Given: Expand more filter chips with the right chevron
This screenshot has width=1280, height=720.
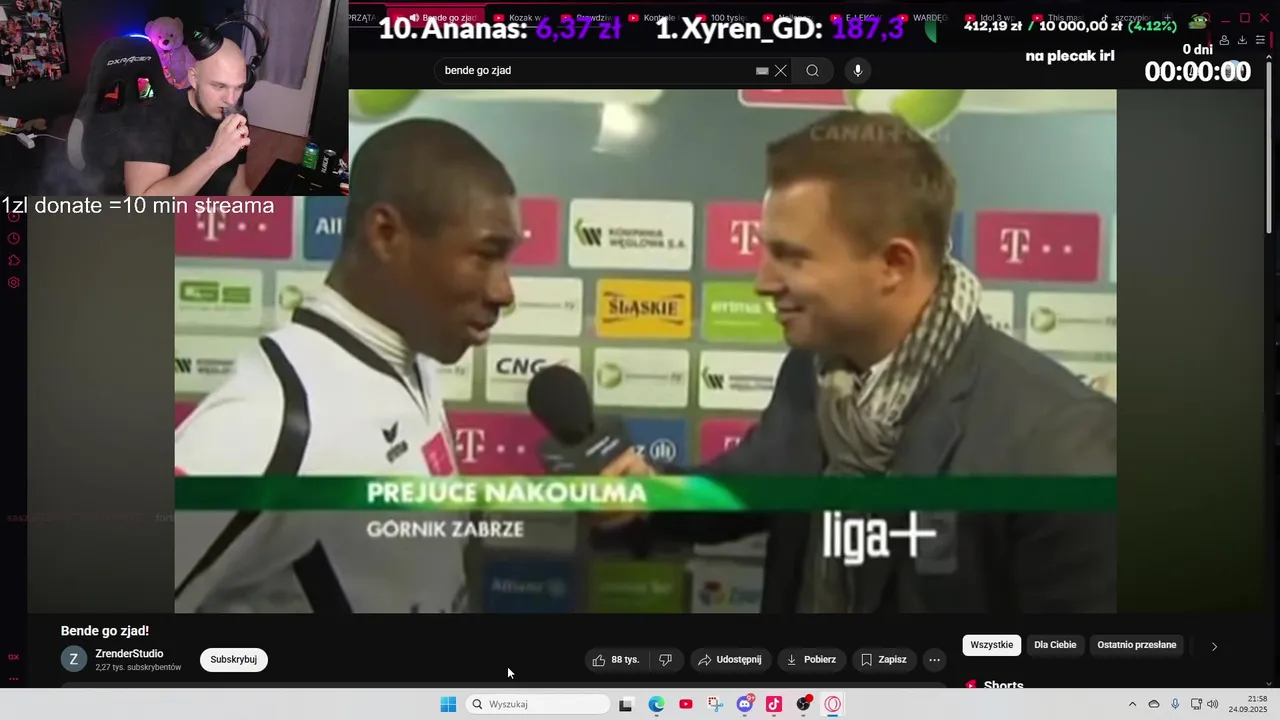Looking at the screenshot, I should coord(1214,646).
